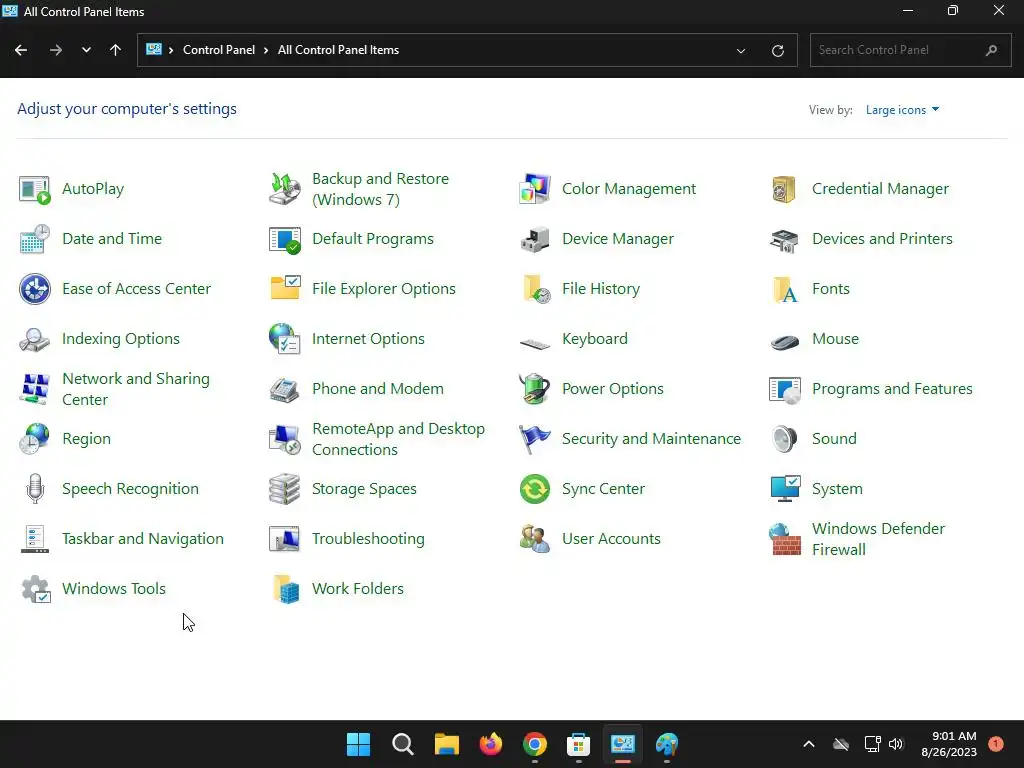
Task: Show hidden system tray icons
Action: click(808, 744)
